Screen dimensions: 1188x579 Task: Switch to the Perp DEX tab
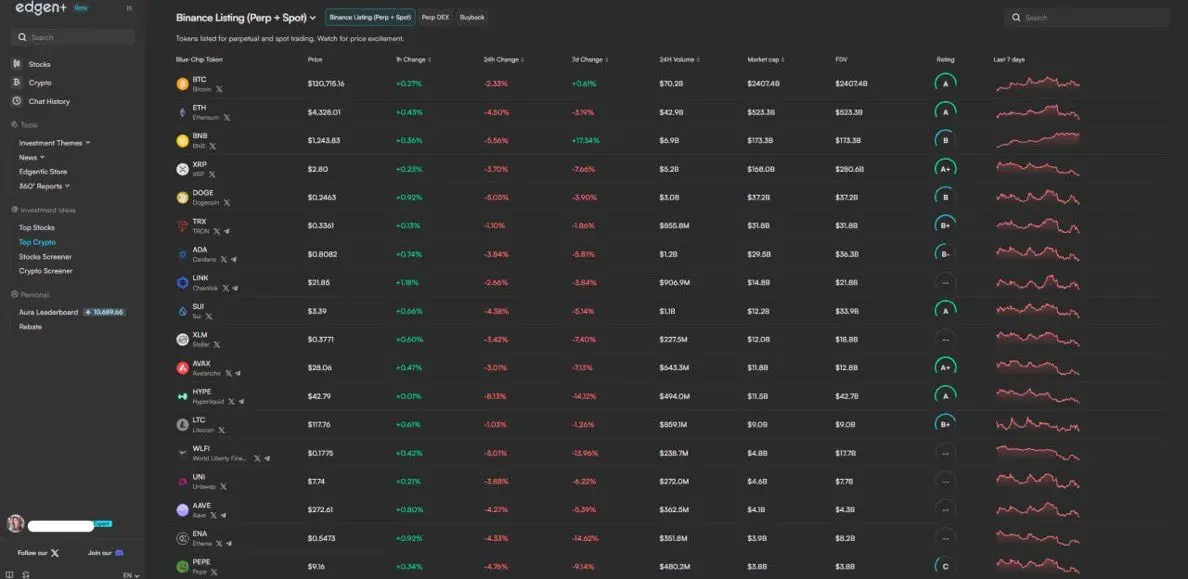click(x=436, y=17)
